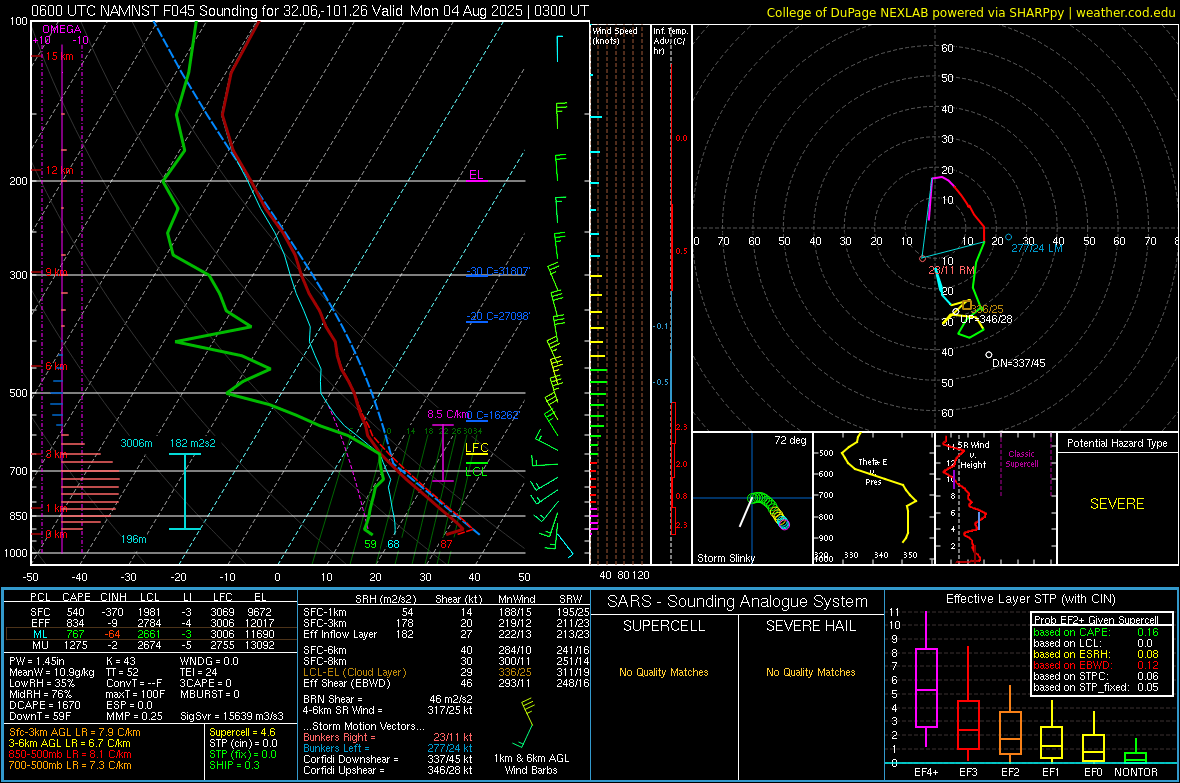This screenshot has width=1180, height=783.
Task: Click the 72 deg label
Action: tap(790, 440)
